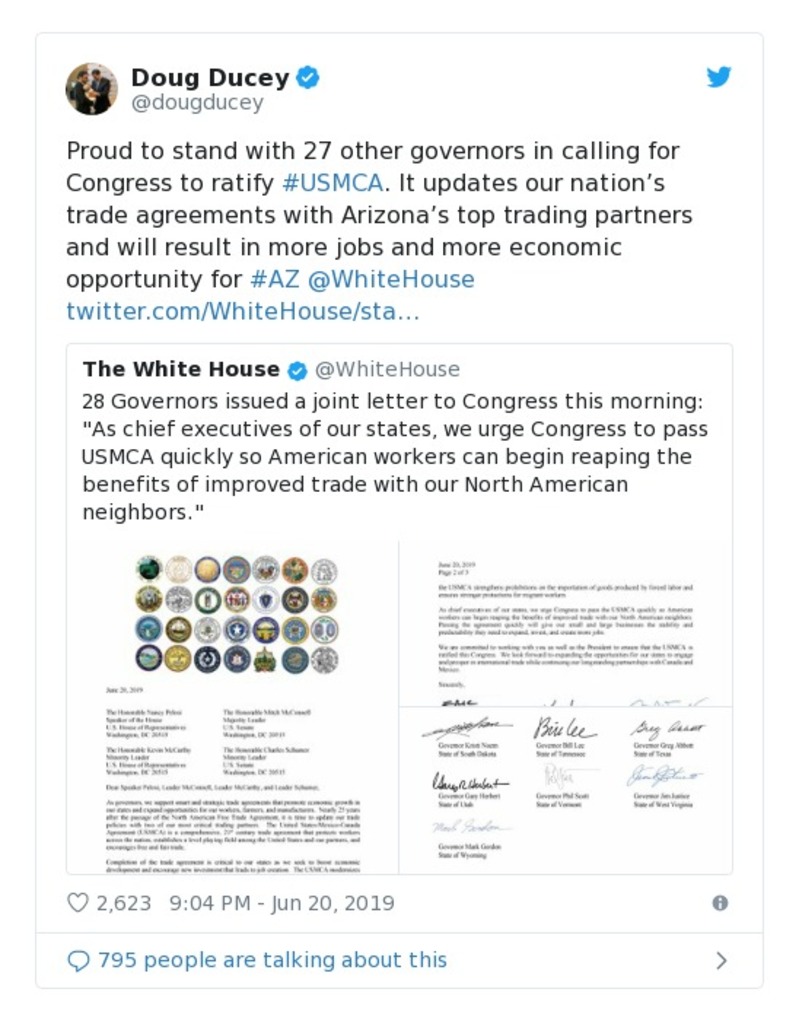
Task: Expand conversation with right chevron arrow
Action: pos(721,961)
